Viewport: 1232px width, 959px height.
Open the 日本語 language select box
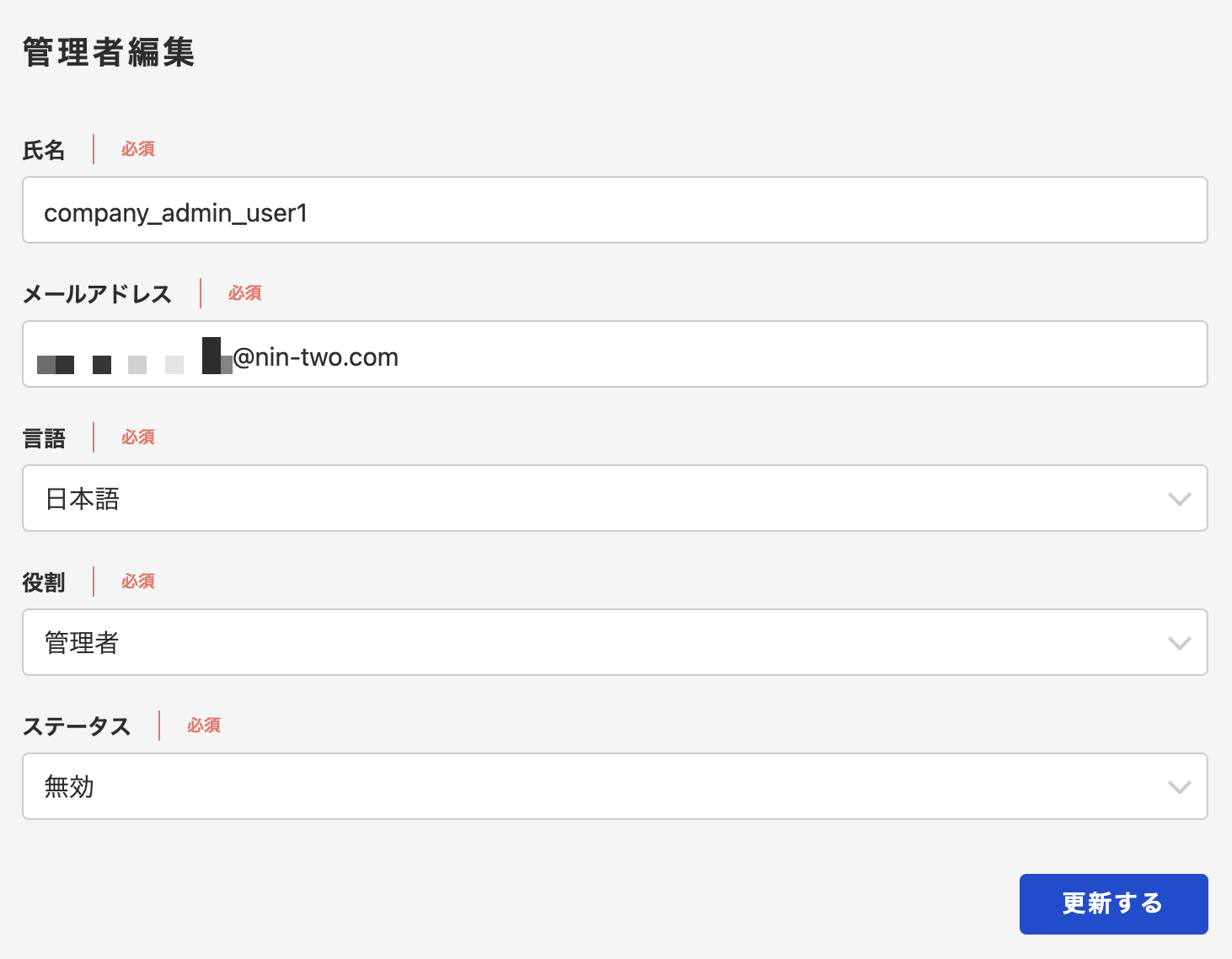(x=590, y=499)
